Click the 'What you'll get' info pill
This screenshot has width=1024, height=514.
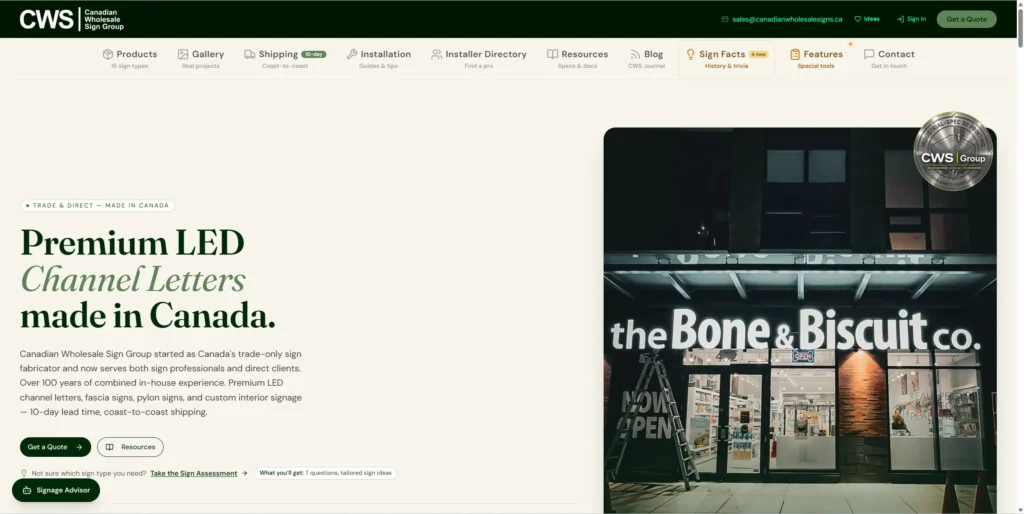tap(325, 473)
